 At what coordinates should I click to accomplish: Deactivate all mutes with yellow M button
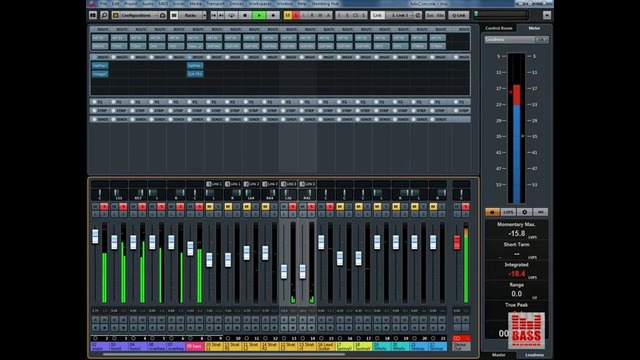pos(288,15)
